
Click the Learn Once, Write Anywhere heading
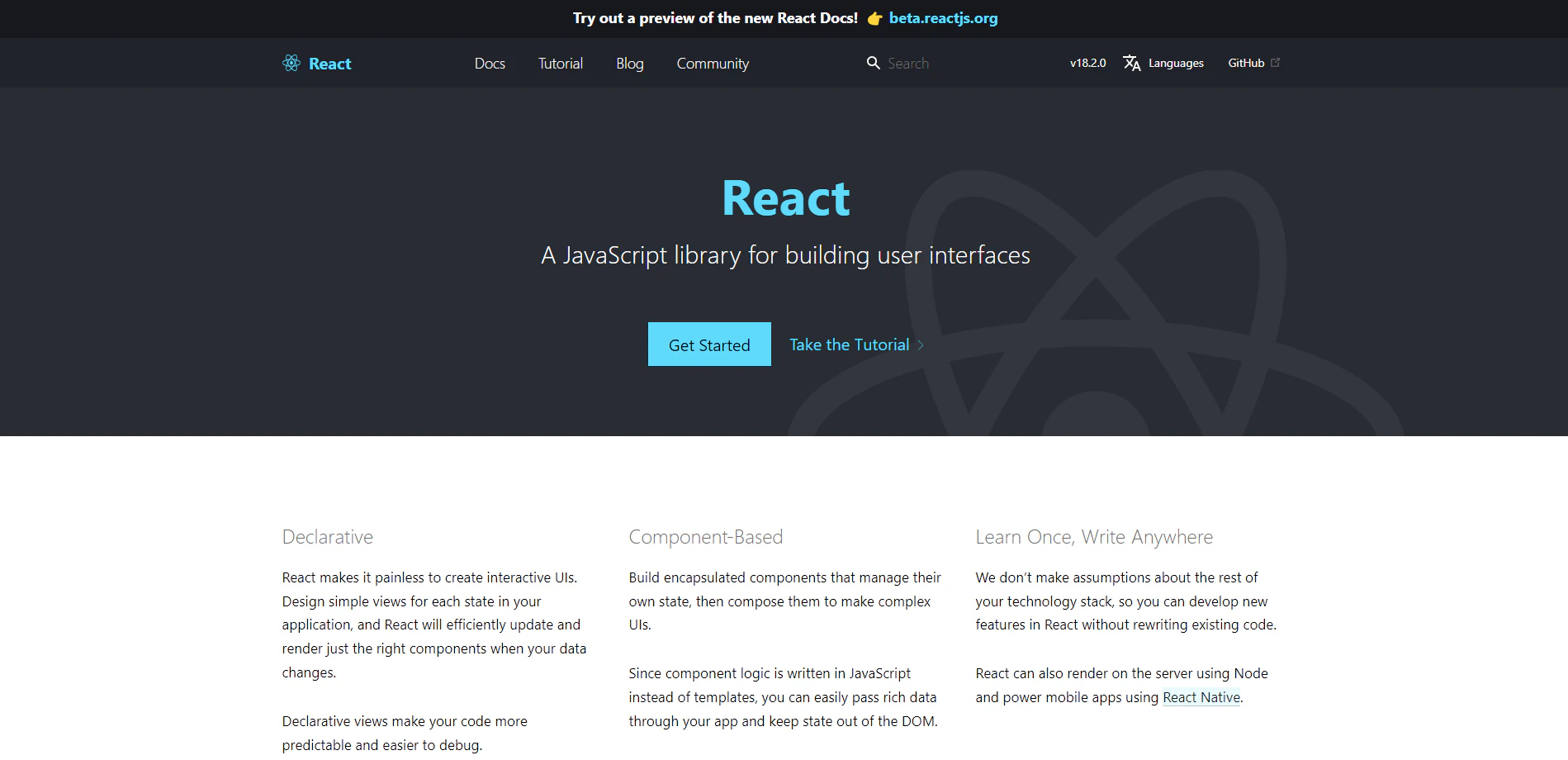1094,537
